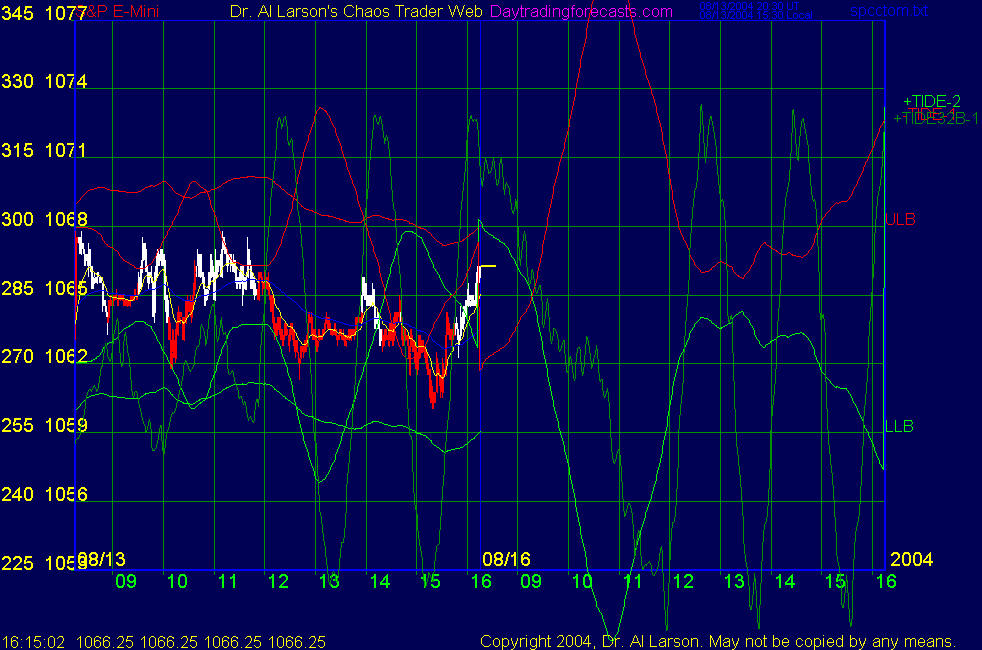The image size is (982, 650).
Task: Click the final 16 hour tick of 08/16 session
Action: pyautogui.click(x=886, y=581)
